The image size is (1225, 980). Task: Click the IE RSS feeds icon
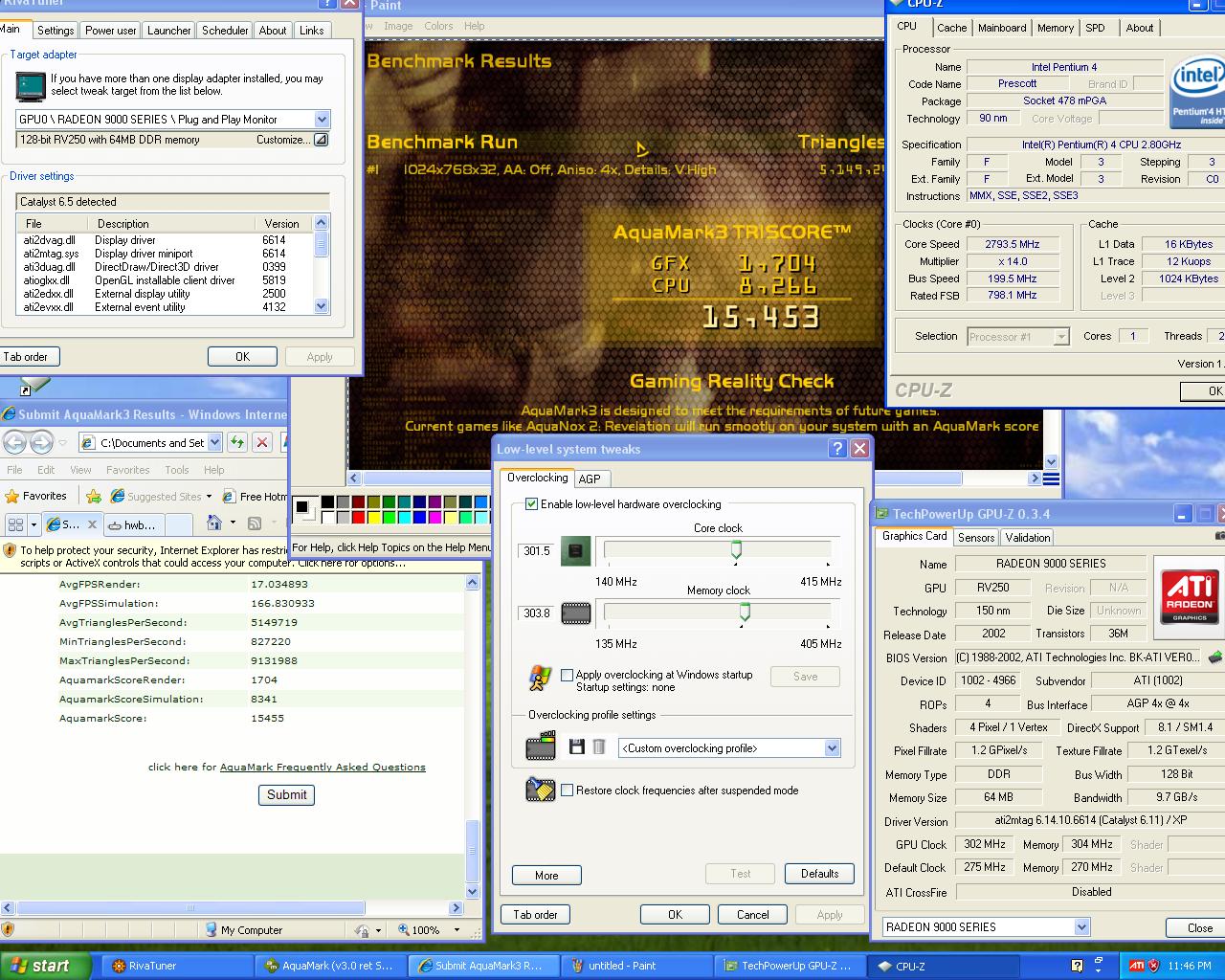[x=255, y=523]
